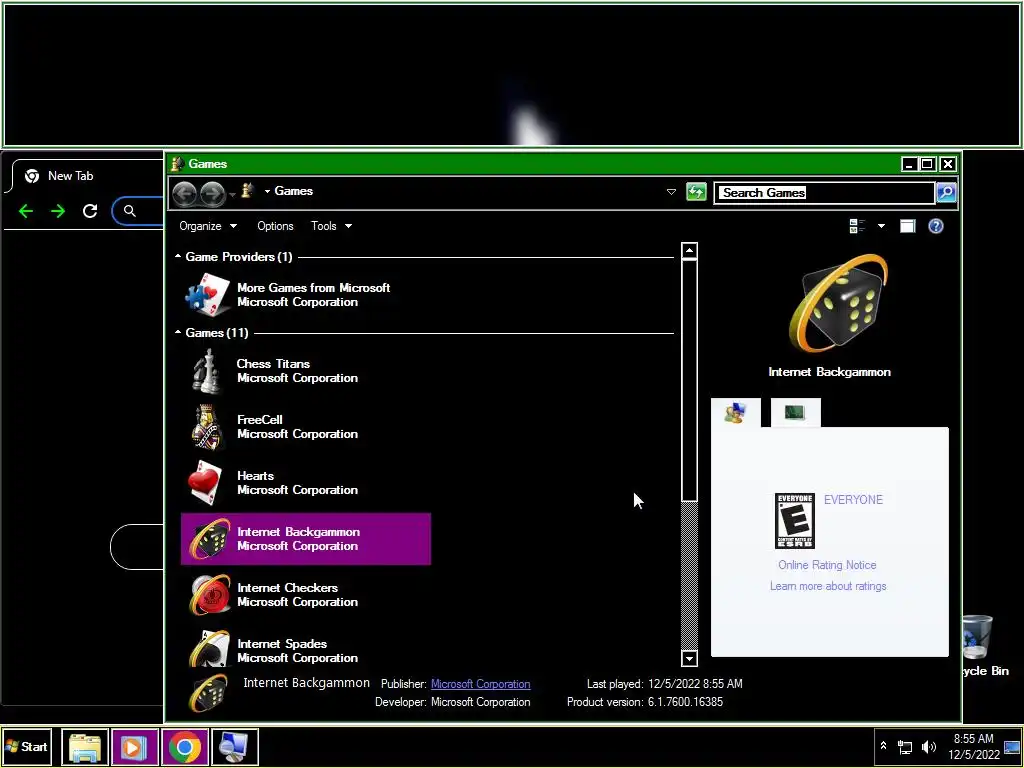Click the Games taskbar icon with the monitor
Image resolution: width=1024 pixels, height=768 pixels.
(x=235, y=746)
